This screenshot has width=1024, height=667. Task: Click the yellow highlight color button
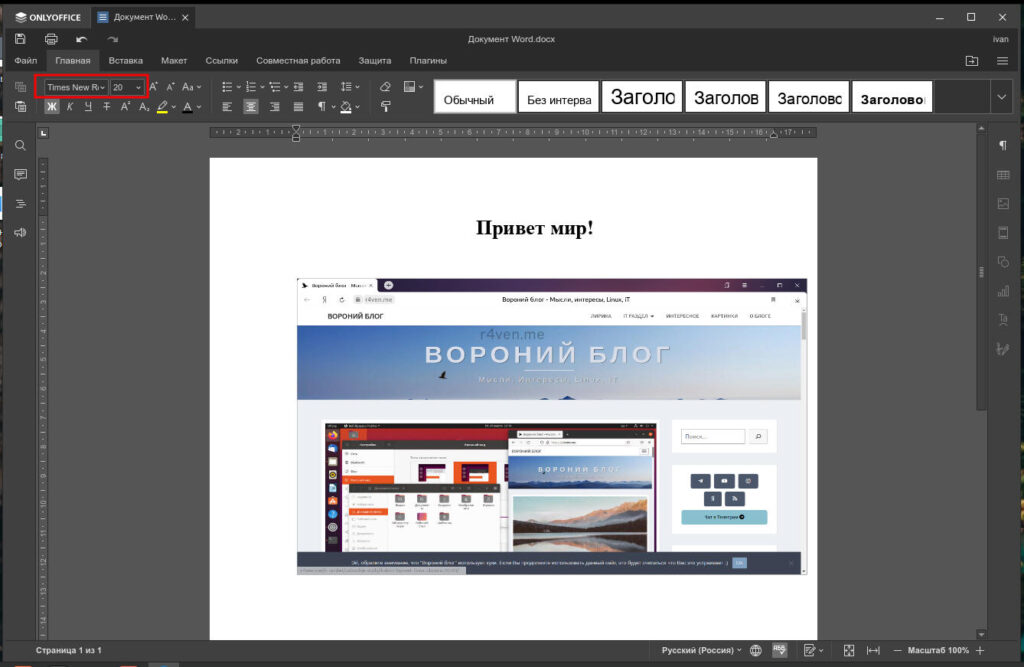tap(163, 106)
